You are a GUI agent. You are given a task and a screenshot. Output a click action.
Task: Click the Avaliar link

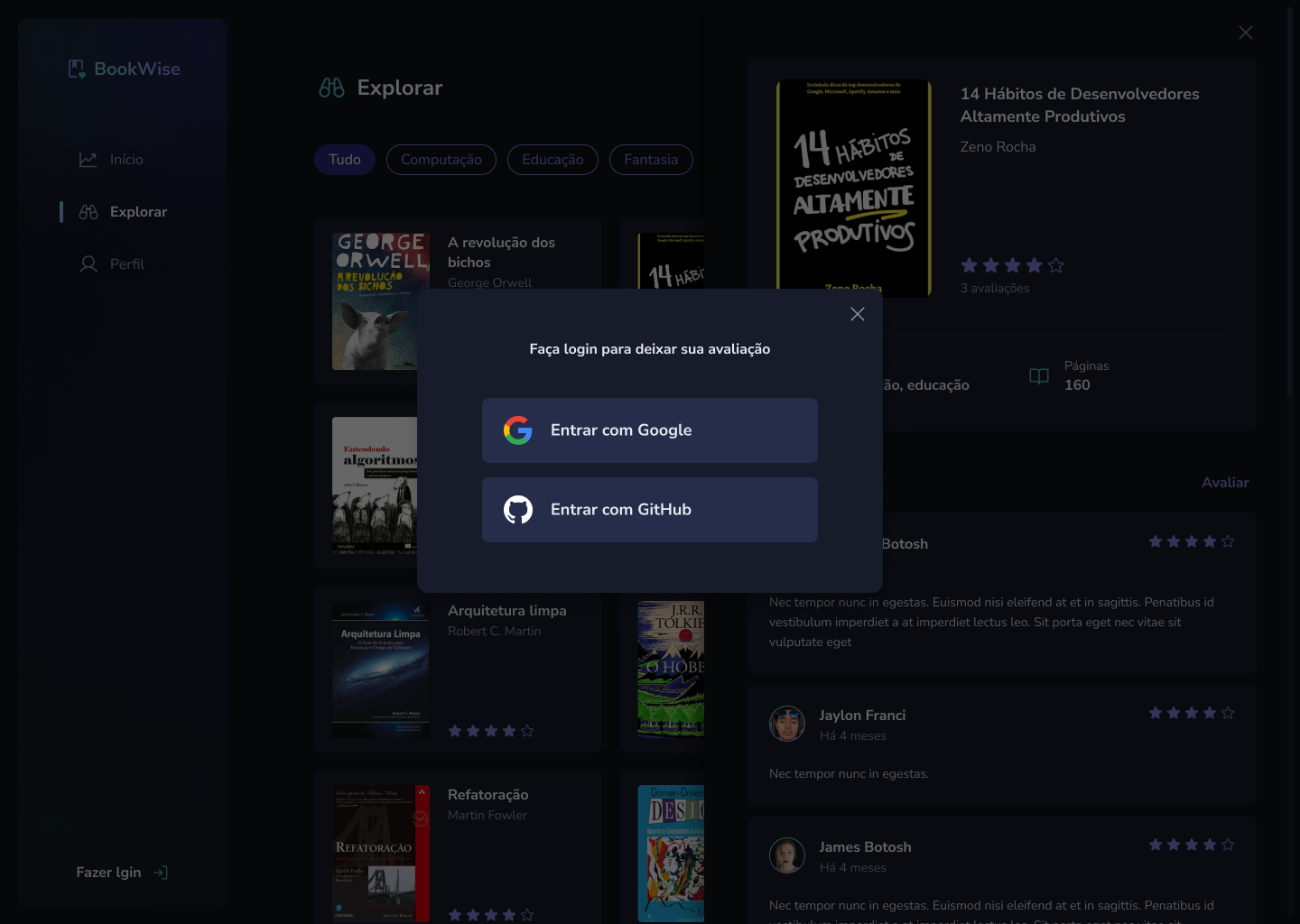tap(1225, 483)
